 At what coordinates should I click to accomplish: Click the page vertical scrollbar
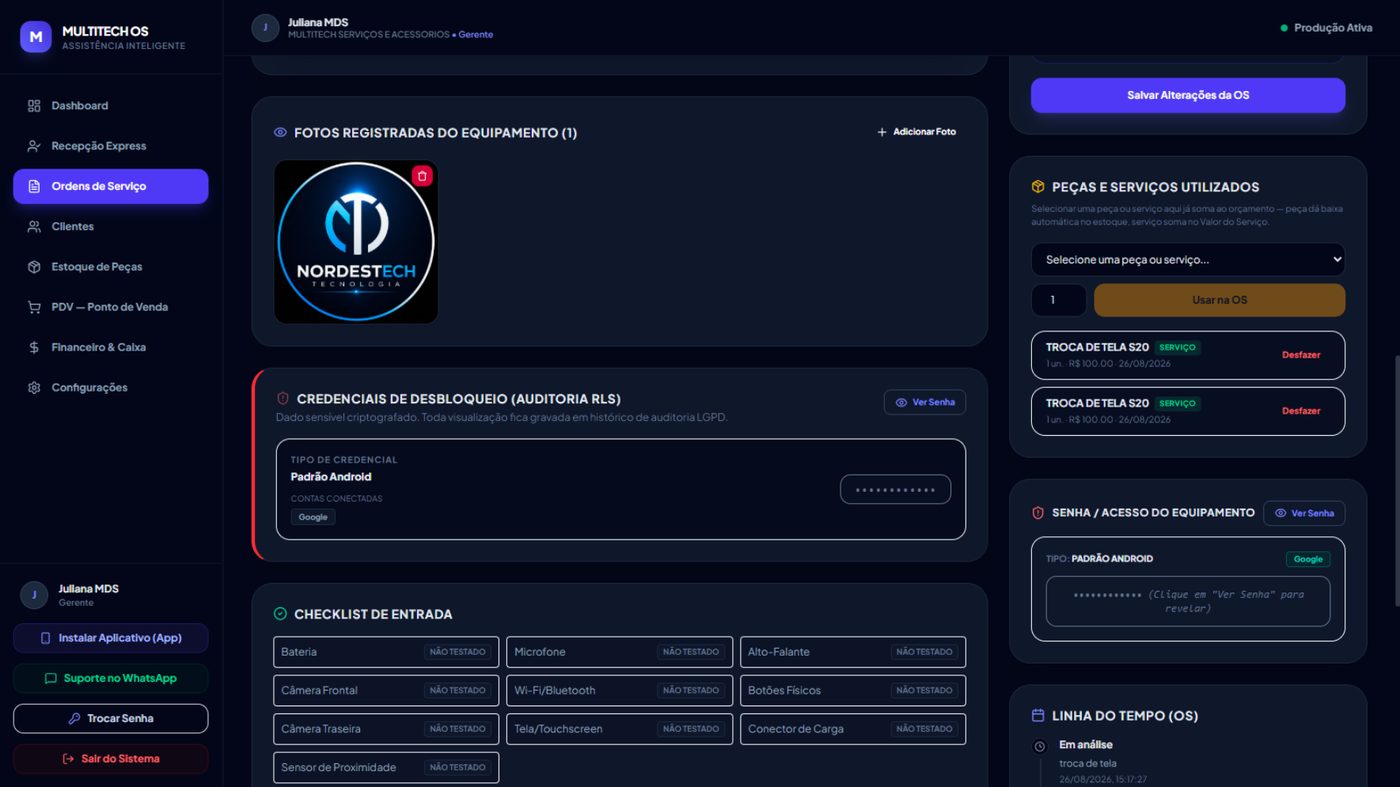click(x=1396, y=480)
